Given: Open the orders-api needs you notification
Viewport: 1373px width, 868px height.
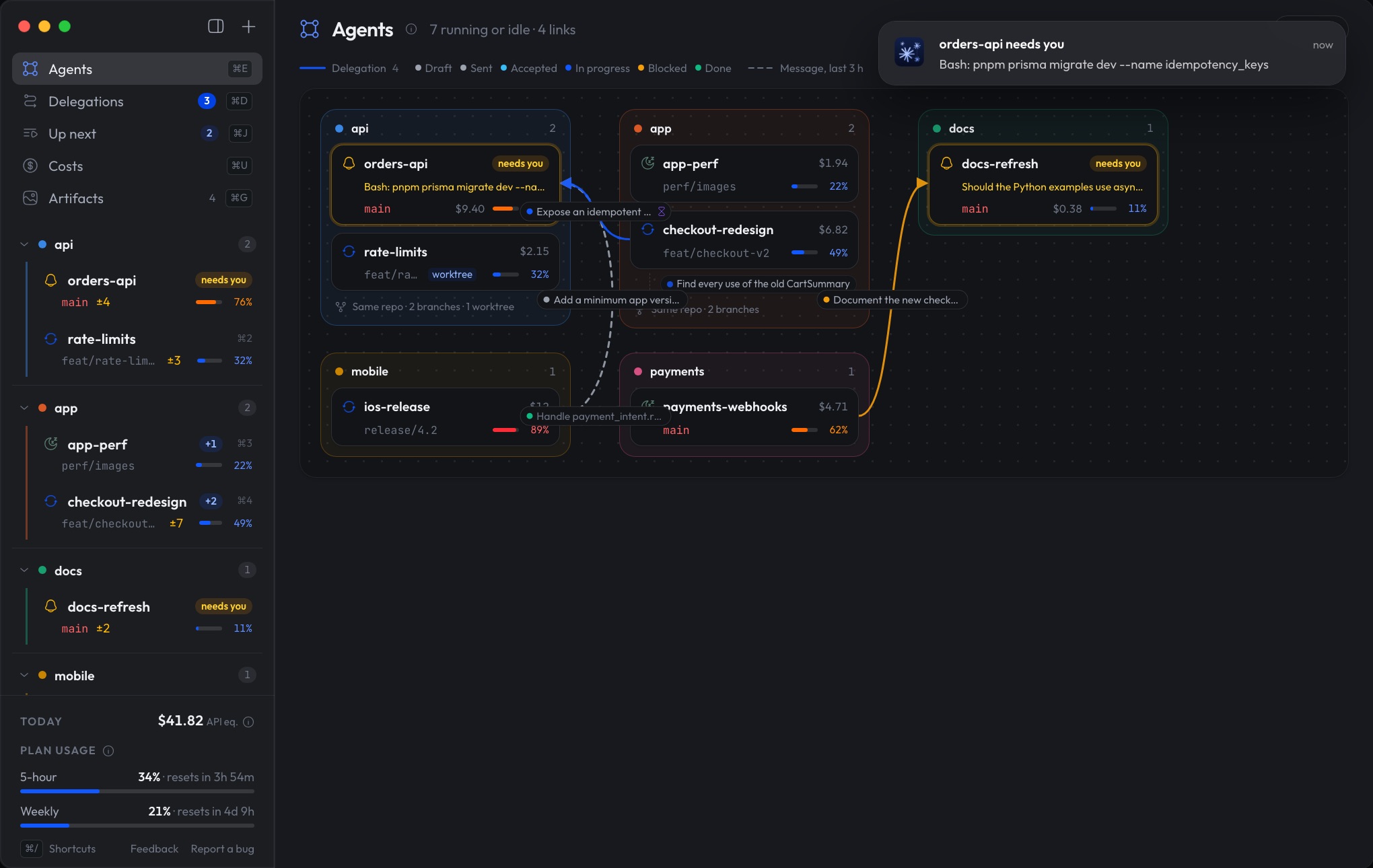Looking at the screenshot, I should click(1112, 53).
